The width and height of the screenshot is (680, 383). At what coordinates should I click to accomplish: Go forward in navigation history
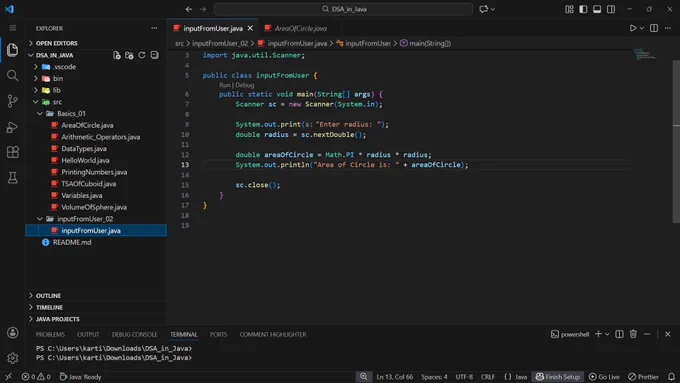pyautogui.click(x=203, y=9)
